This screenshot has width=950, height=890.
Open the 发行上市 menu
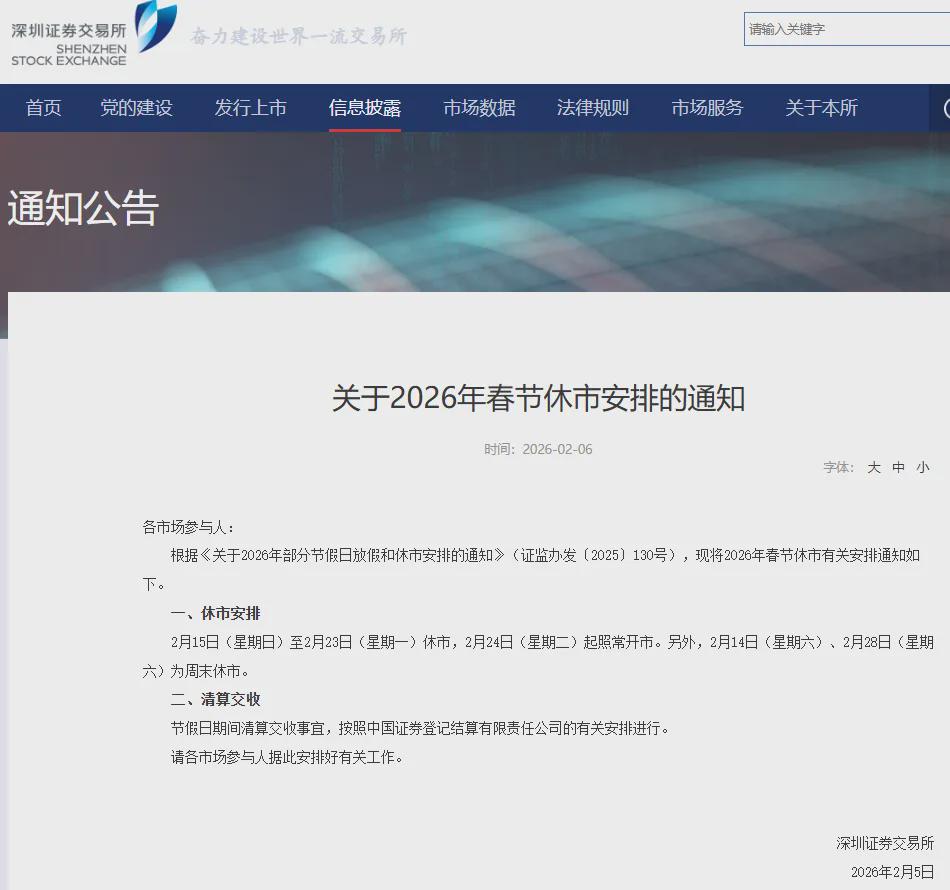coord(250,108)
